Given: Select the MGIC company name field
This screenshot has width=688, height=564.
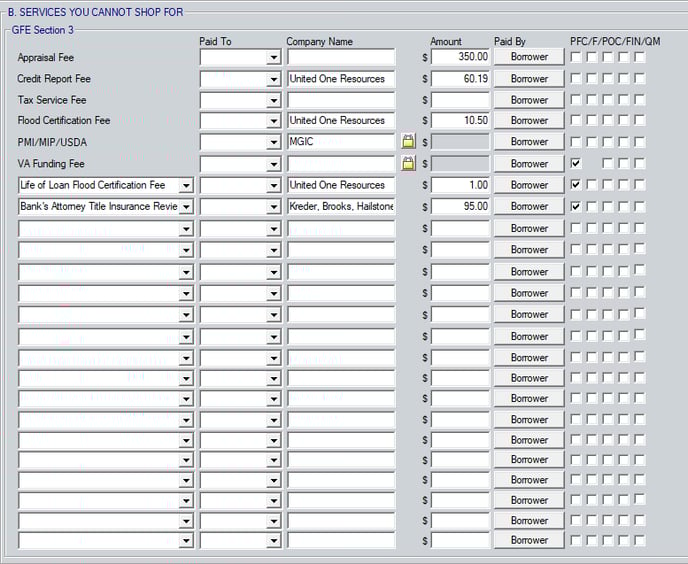Looking at the screenshot, I should (340, 142).
